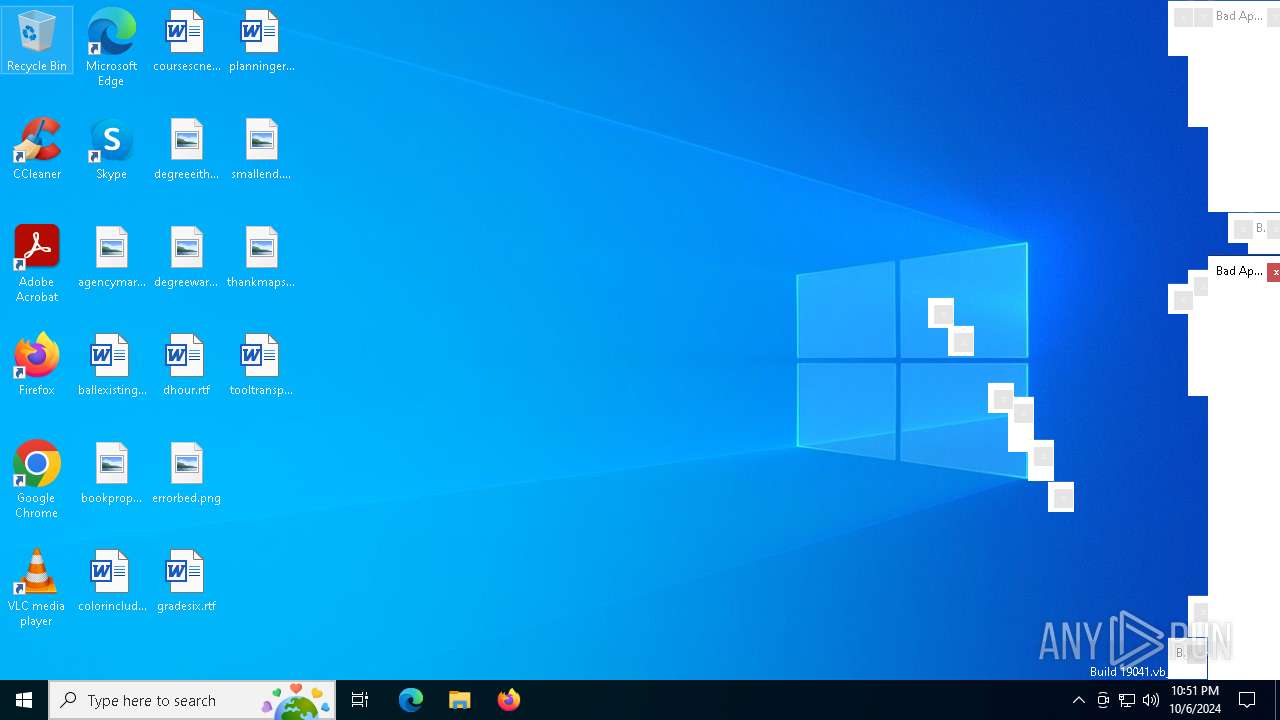Open the volume speaker tray icon
1280x720 pixels.
point(1151,700)
